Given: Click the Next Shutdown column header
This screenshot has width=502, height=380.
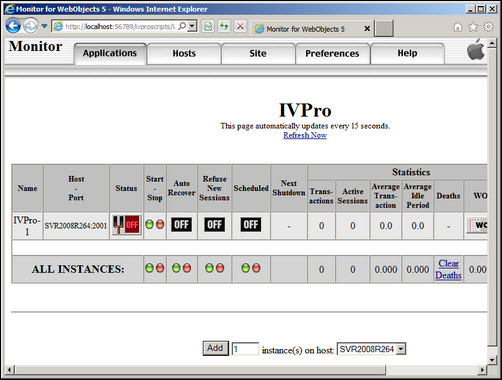Looking at the screenshot, I should pyautogui.click(x=289, y=188).
